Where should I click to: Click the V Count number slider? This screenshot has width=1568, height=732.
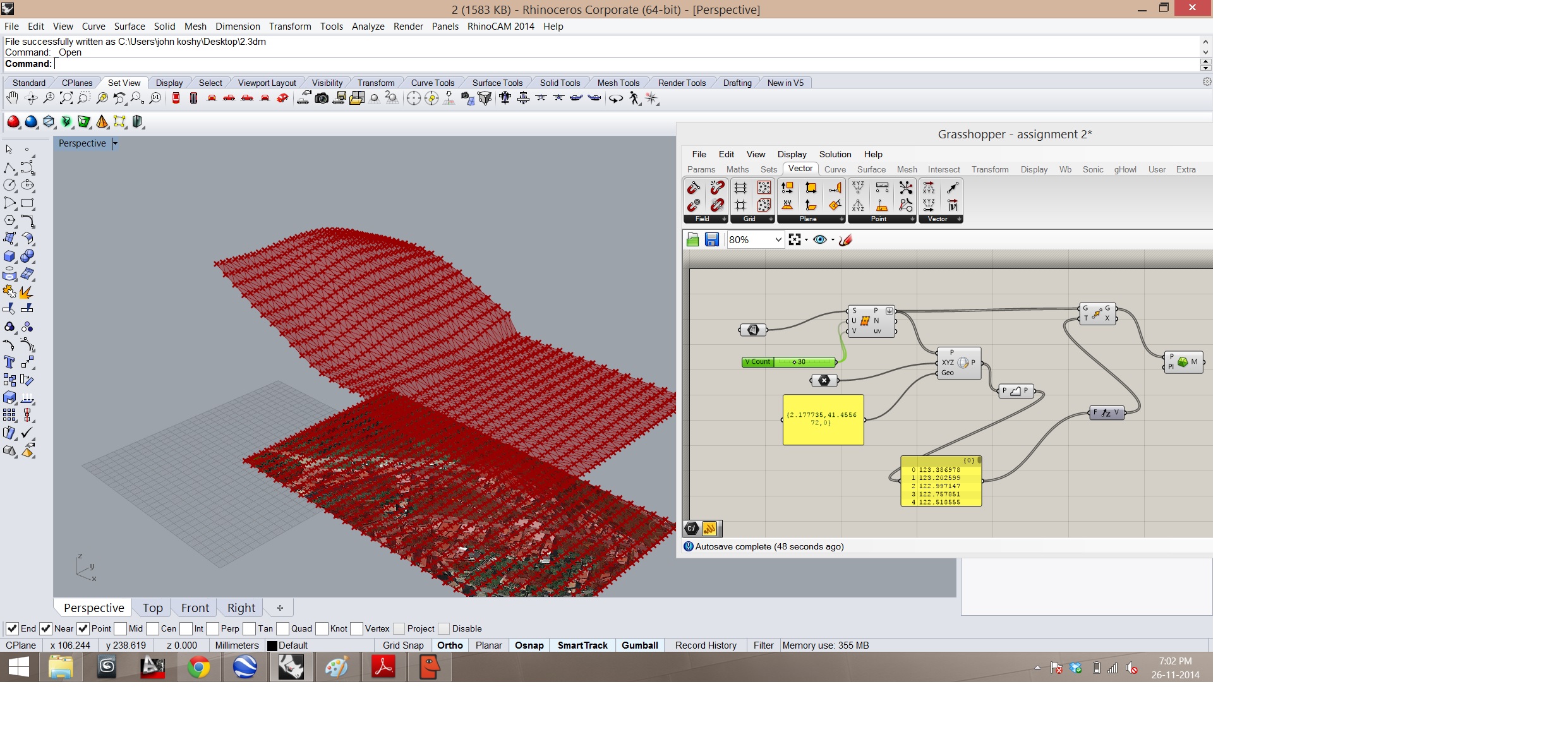point(789,362)
